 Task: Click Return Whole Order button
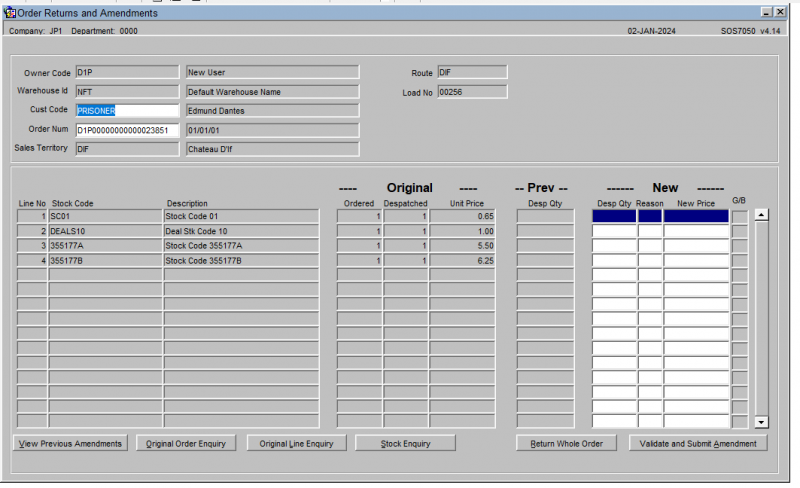point(566,444)
